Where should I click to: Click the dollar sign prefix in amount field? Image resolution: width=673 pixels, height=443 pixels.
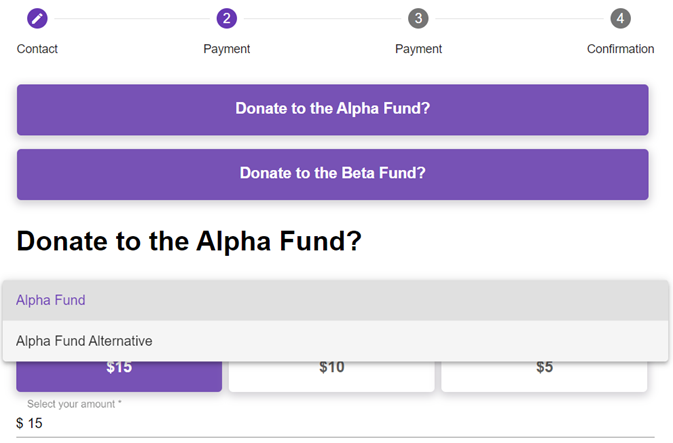click(20, 424)
